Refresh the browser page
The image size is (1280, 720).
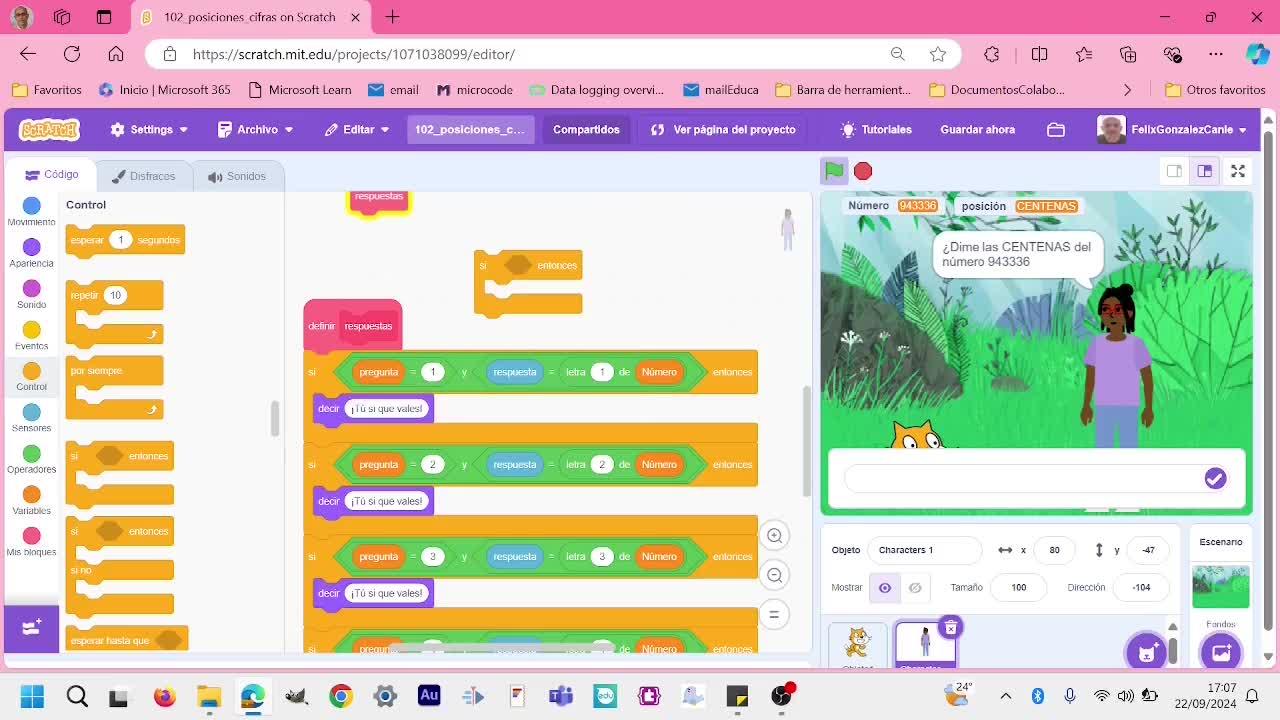72,54
